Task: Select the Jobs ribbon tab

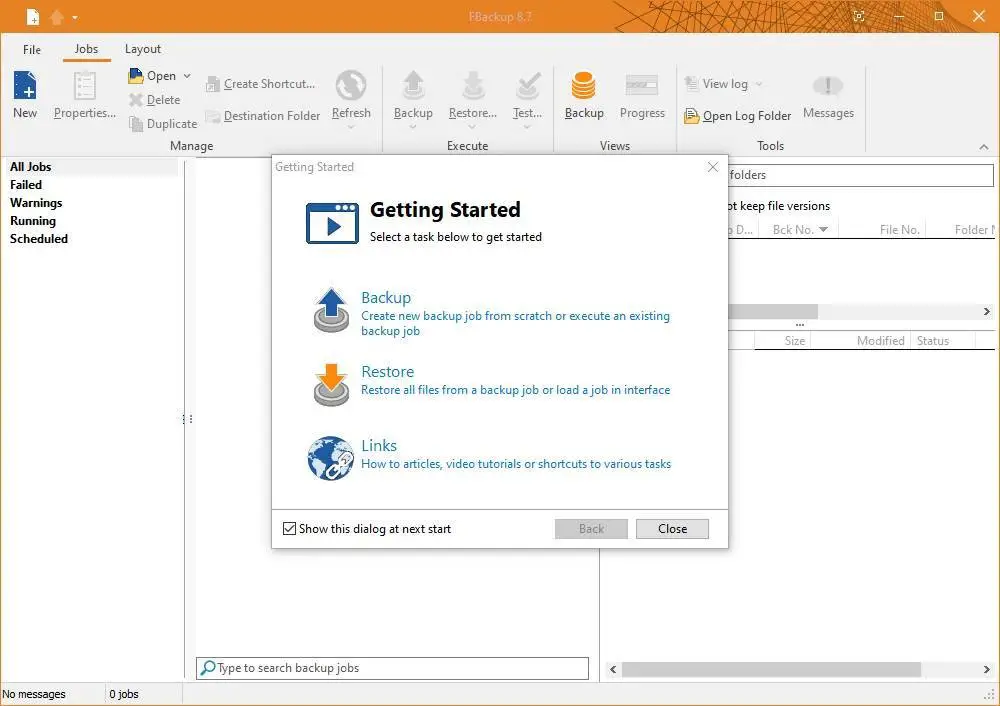Action: pyautogui.click(x=86, y=48)
